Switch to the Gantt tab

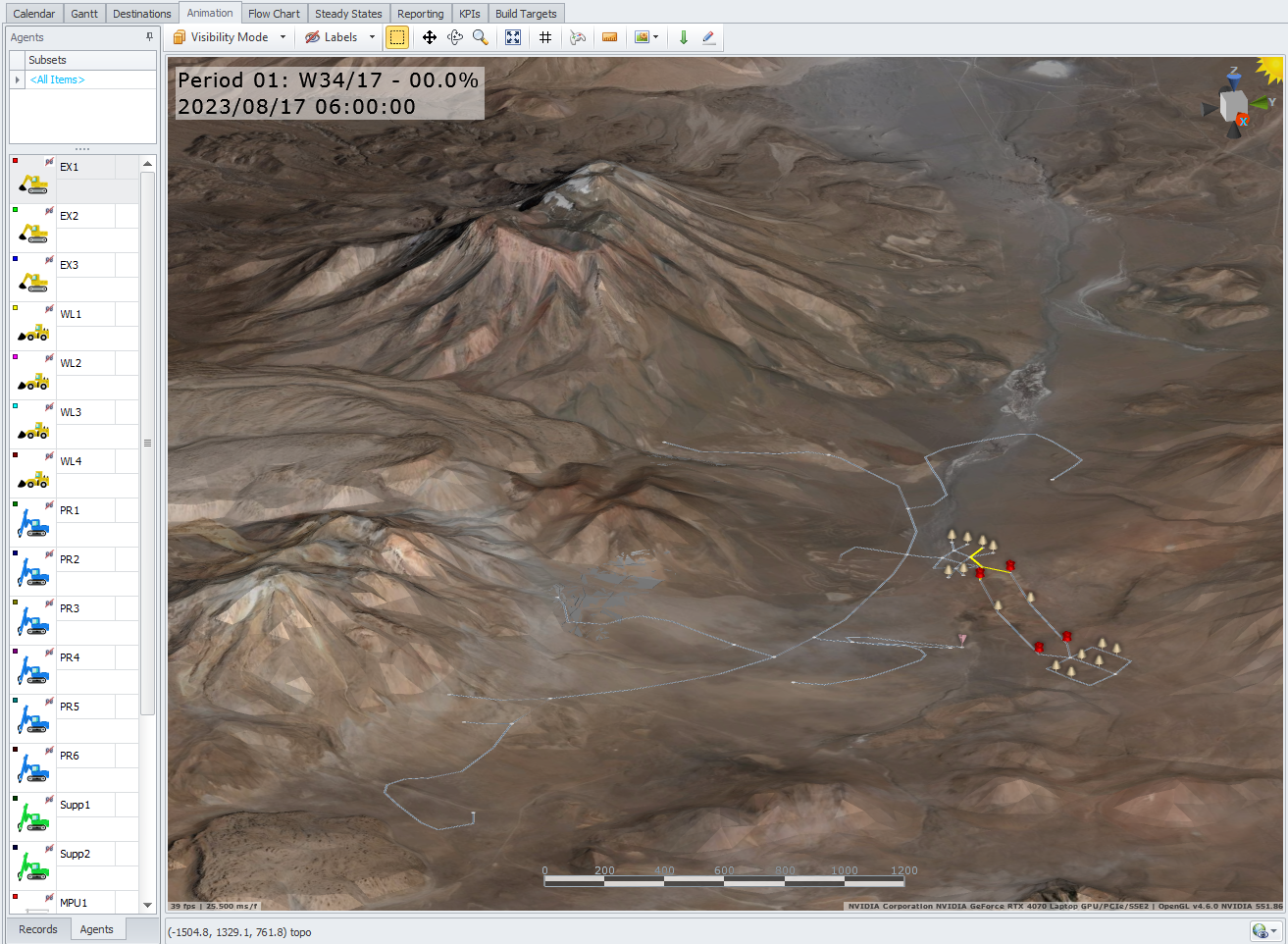(x=84, y=14)
